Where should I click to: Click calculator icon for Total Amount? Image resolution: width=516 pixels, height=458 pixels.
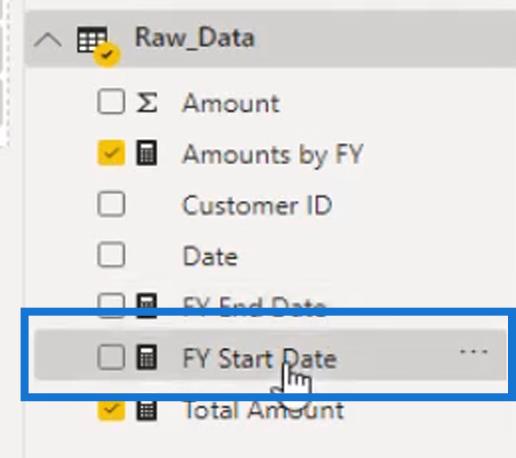coord(147,411)
